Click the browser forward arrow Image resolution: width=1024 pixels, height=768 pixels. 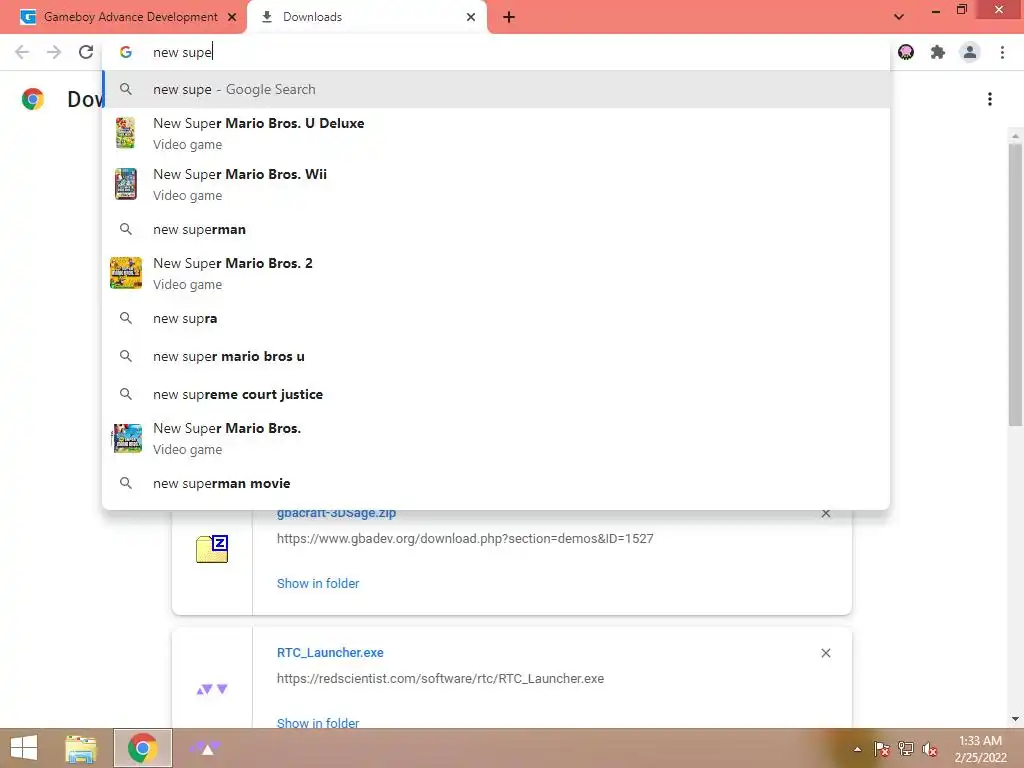(x=54, y=52)
